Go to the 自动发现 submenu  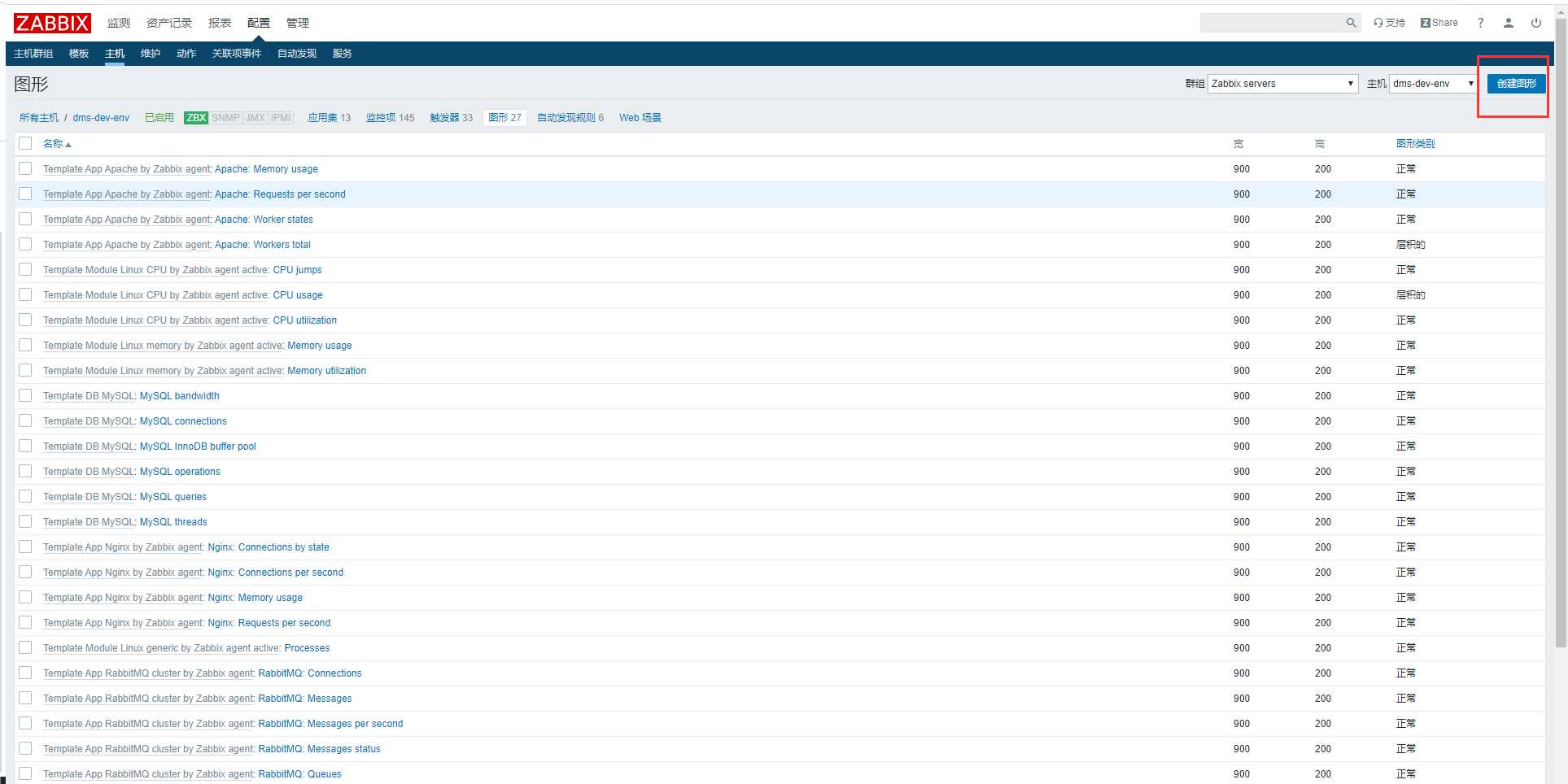point(297,54)
